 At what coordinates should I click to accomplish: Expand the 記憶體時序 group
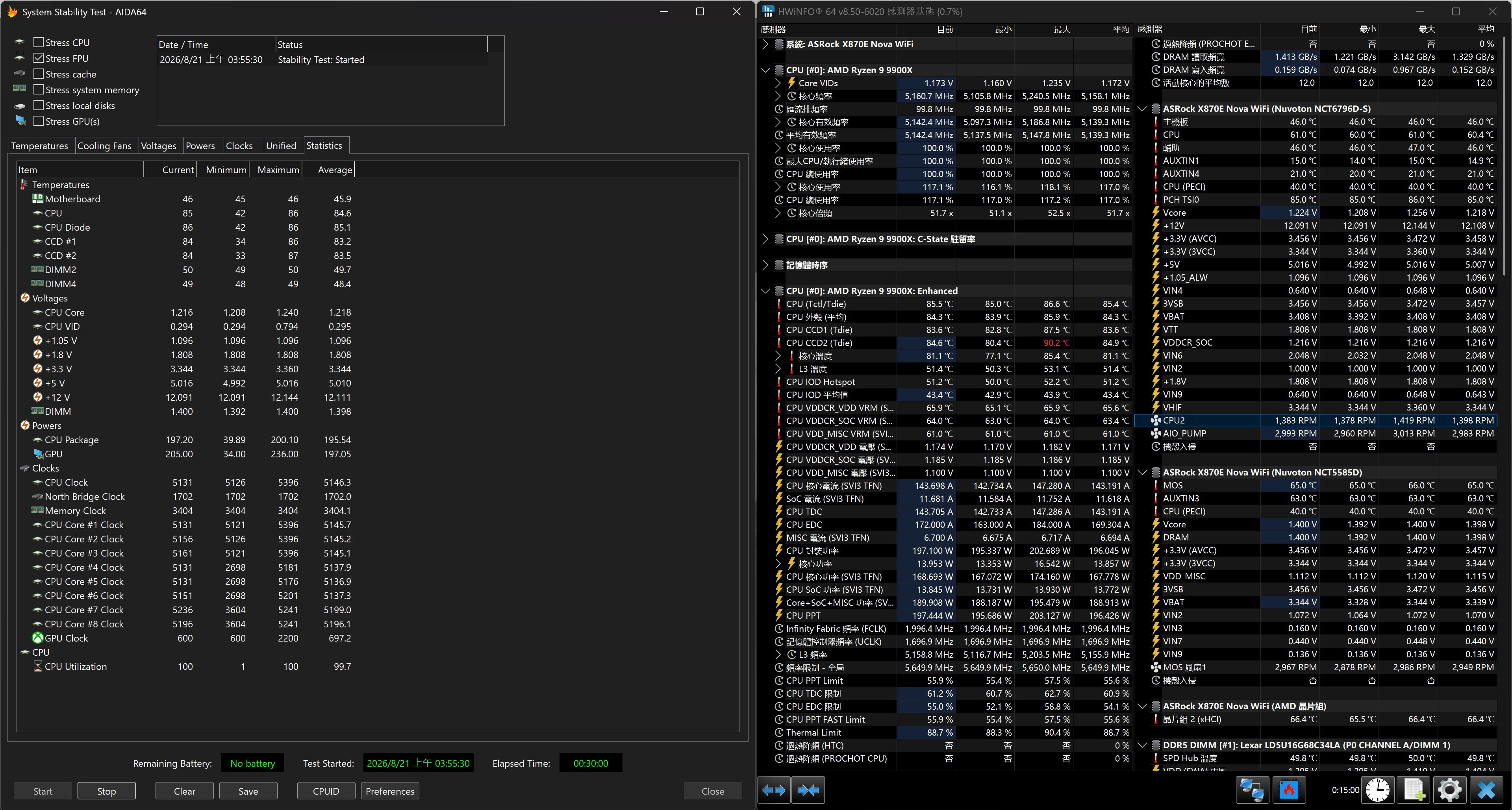tap(765, 265)
